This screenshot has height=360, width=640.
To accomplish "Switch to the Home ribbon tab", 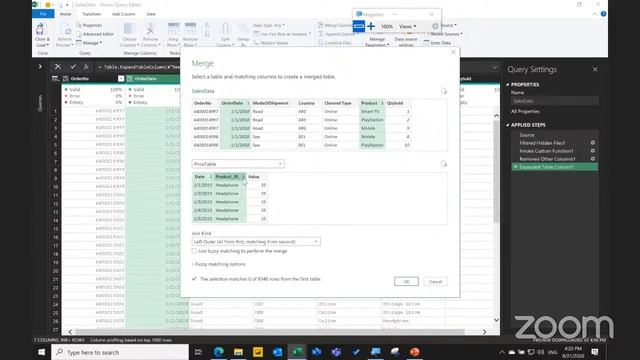I will [65, 14].
